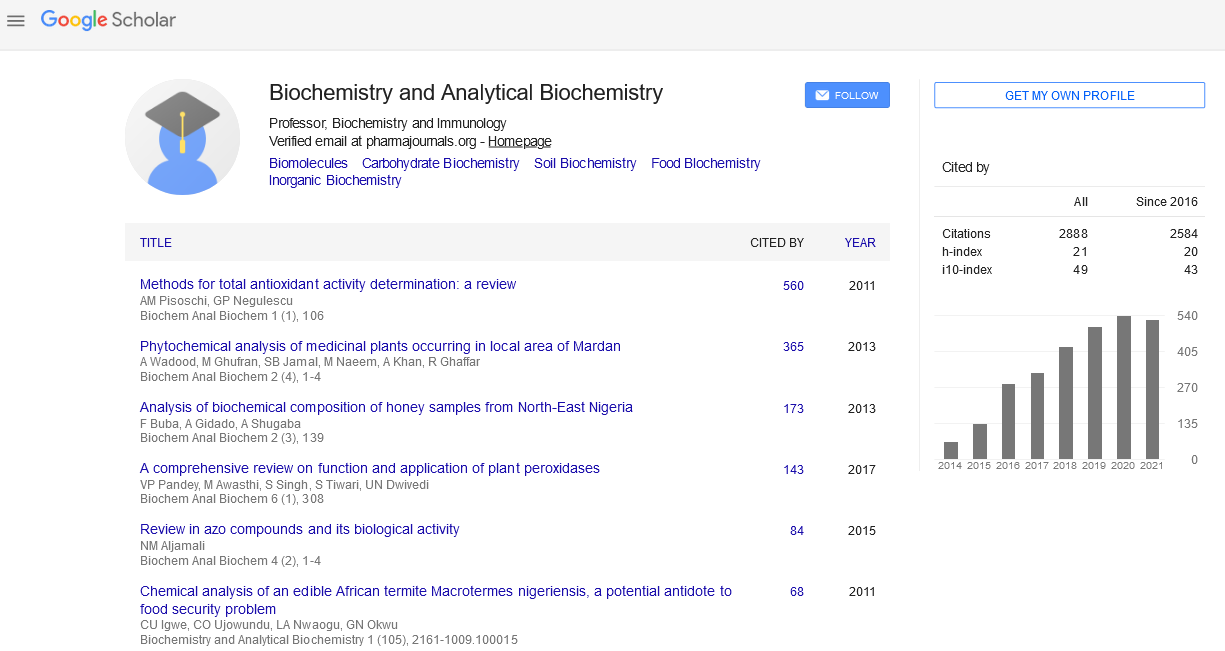Open the honey samples North-East Nigeria article
This screenshot has height=651, width=1225.
386,407
